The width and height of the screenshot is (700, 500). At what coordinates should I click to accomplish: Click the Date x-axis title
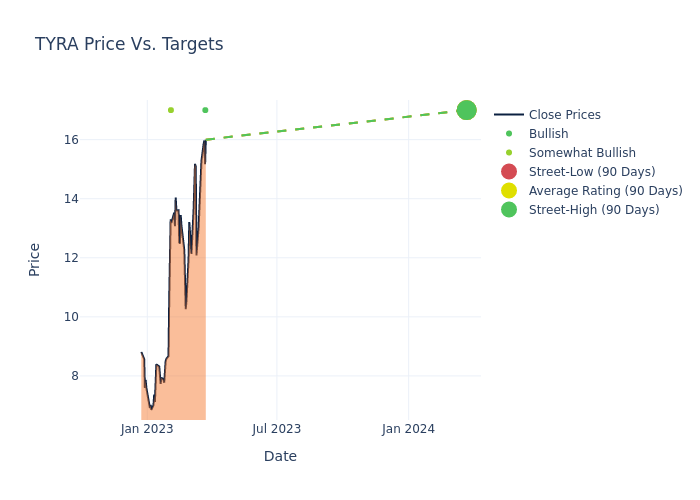tap(280, 456)
